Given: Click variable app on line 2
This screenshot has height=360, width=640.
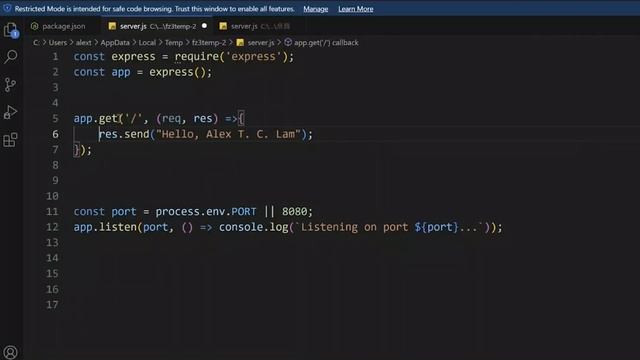Looking at the screenshot, I should tap(121, 72).
